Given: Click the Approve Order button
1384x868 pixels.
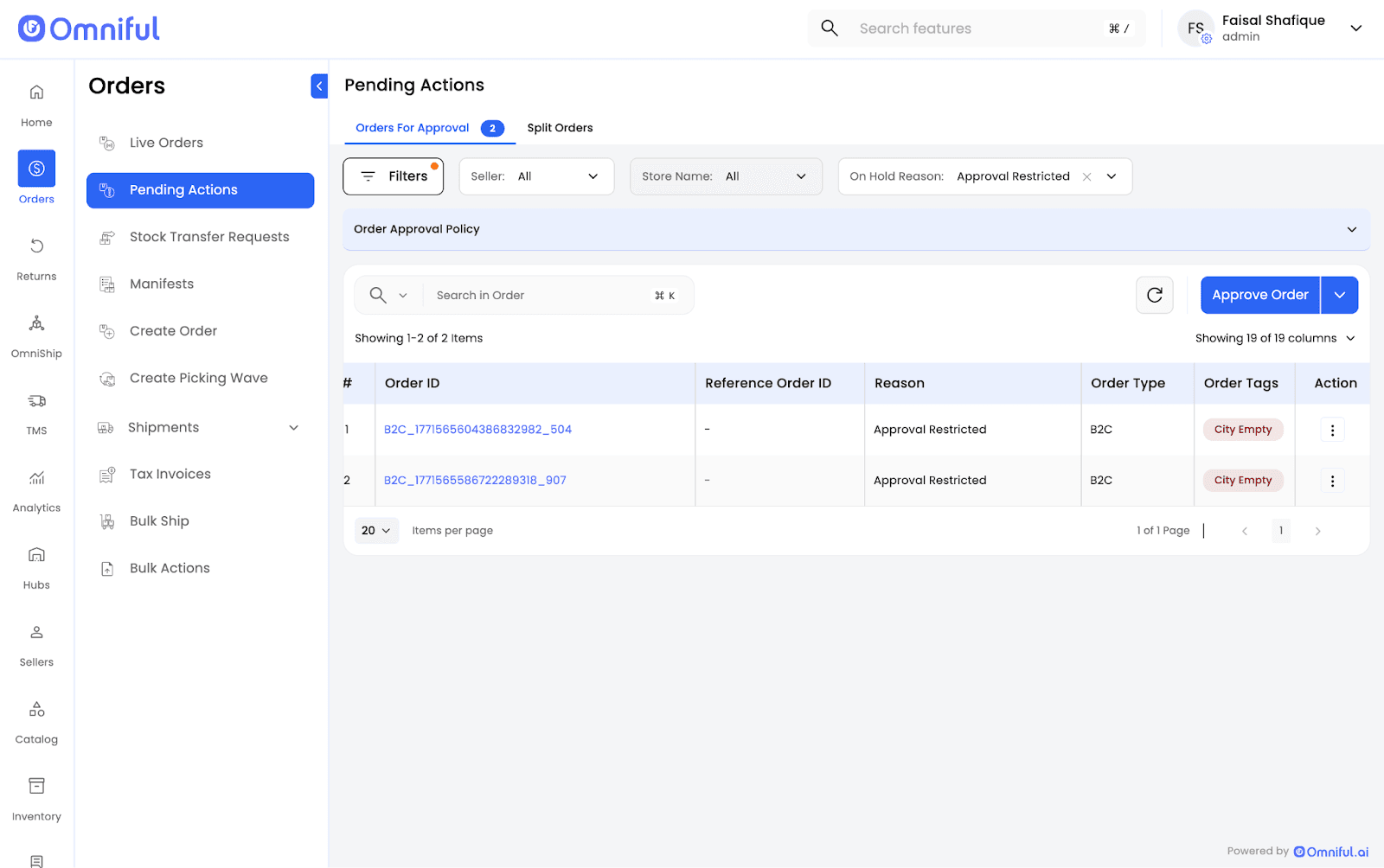Looking at the screenshot, I should (1259, 295).
